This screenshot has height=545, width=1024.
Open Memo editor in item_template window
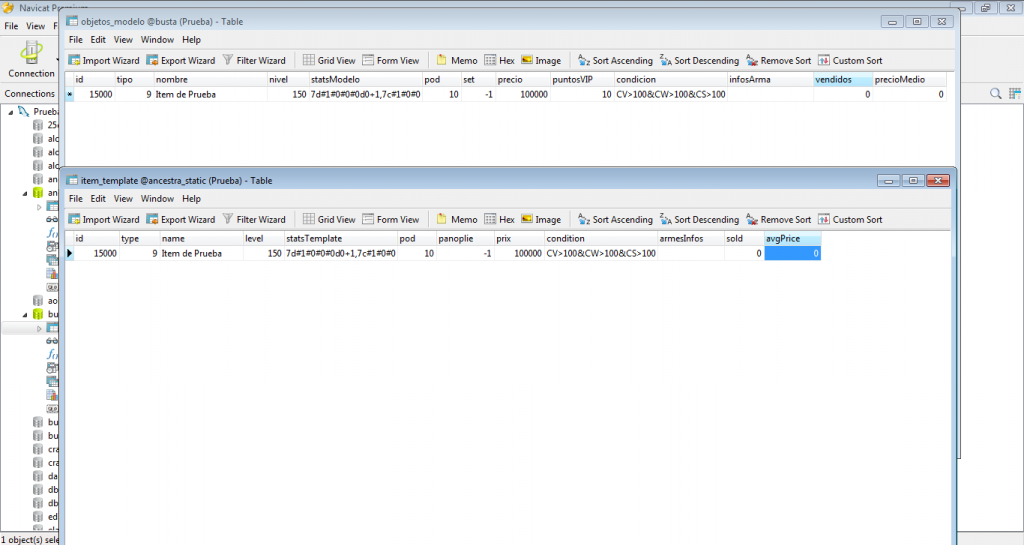[x=456, y=219]
